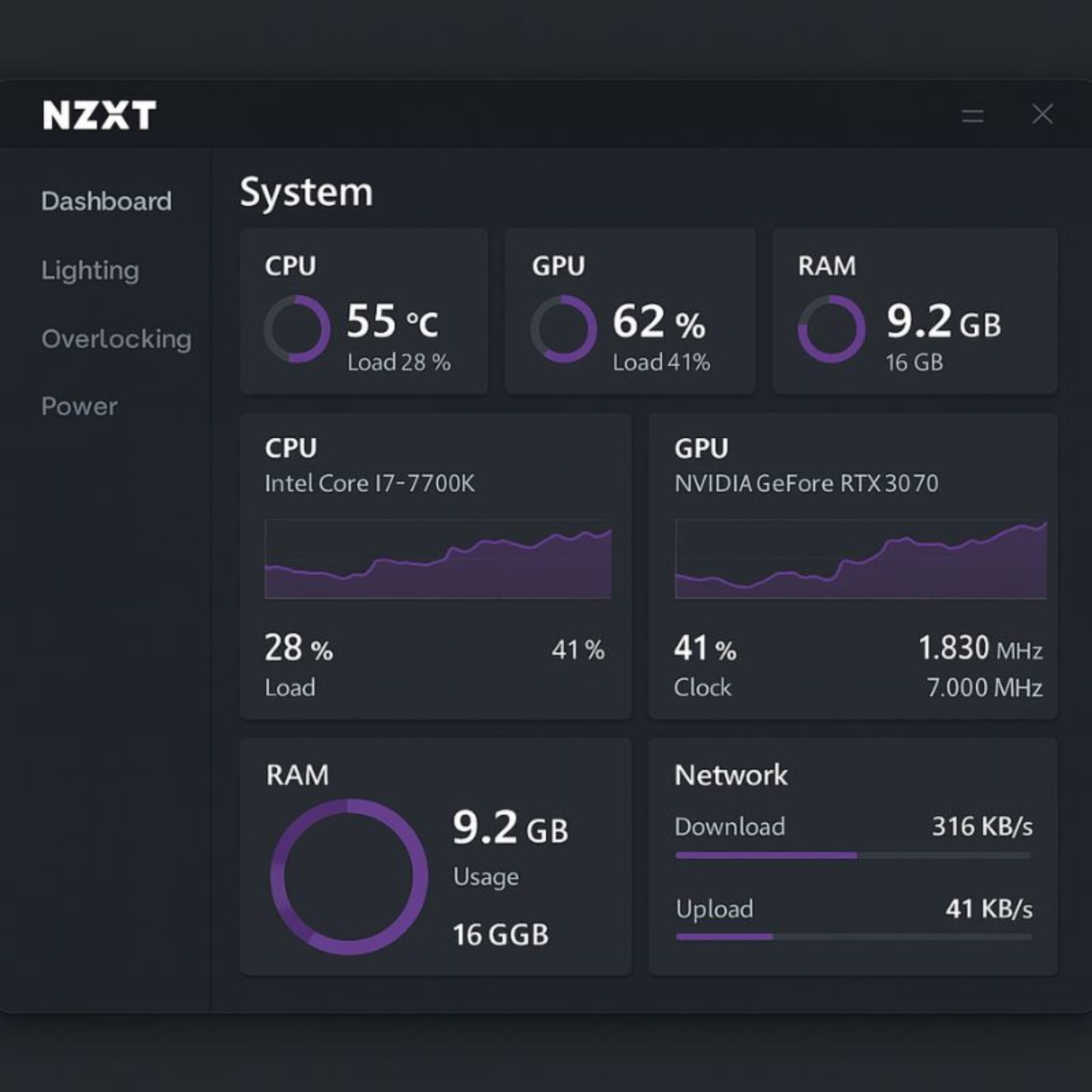Switch to the Lighting section

coord(91,270)
